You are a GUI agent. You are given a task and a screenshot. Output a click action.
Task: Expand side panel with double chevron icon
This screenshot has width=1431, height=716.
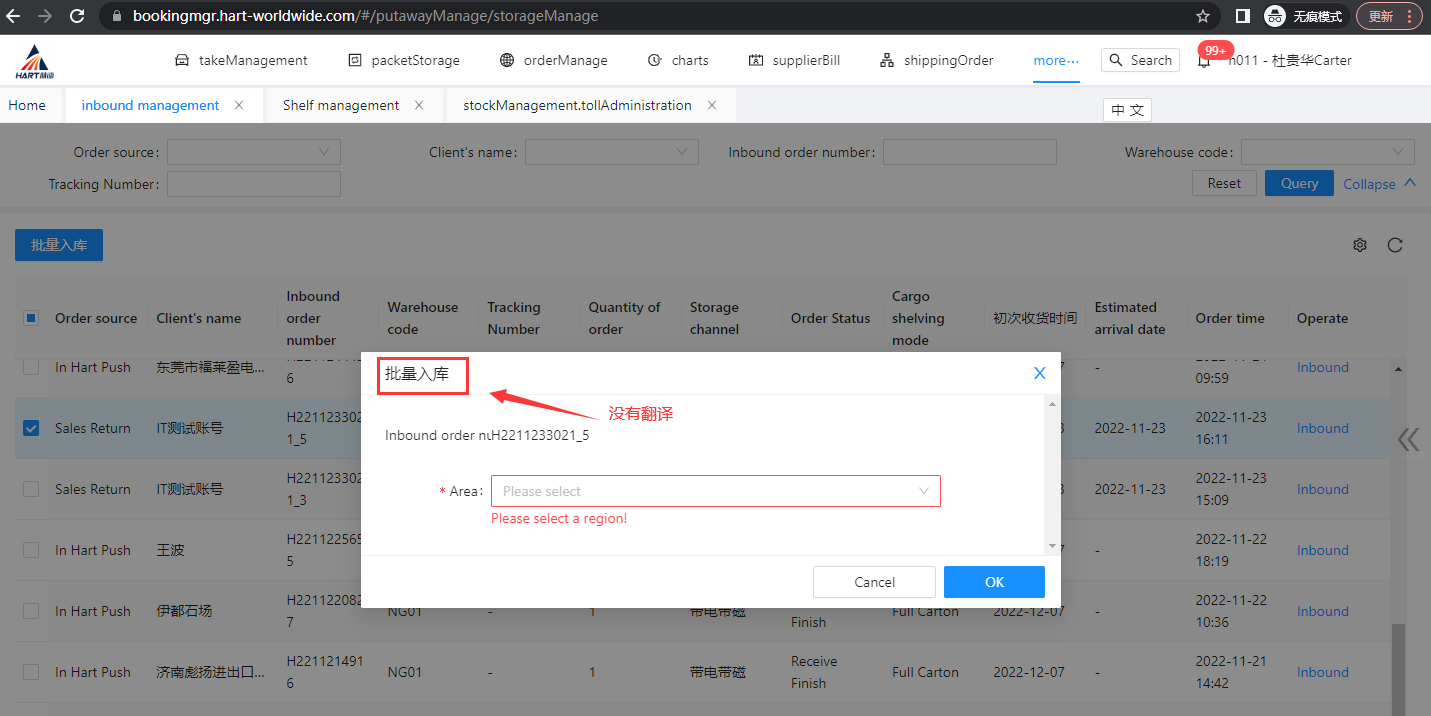click(1408, 439)
